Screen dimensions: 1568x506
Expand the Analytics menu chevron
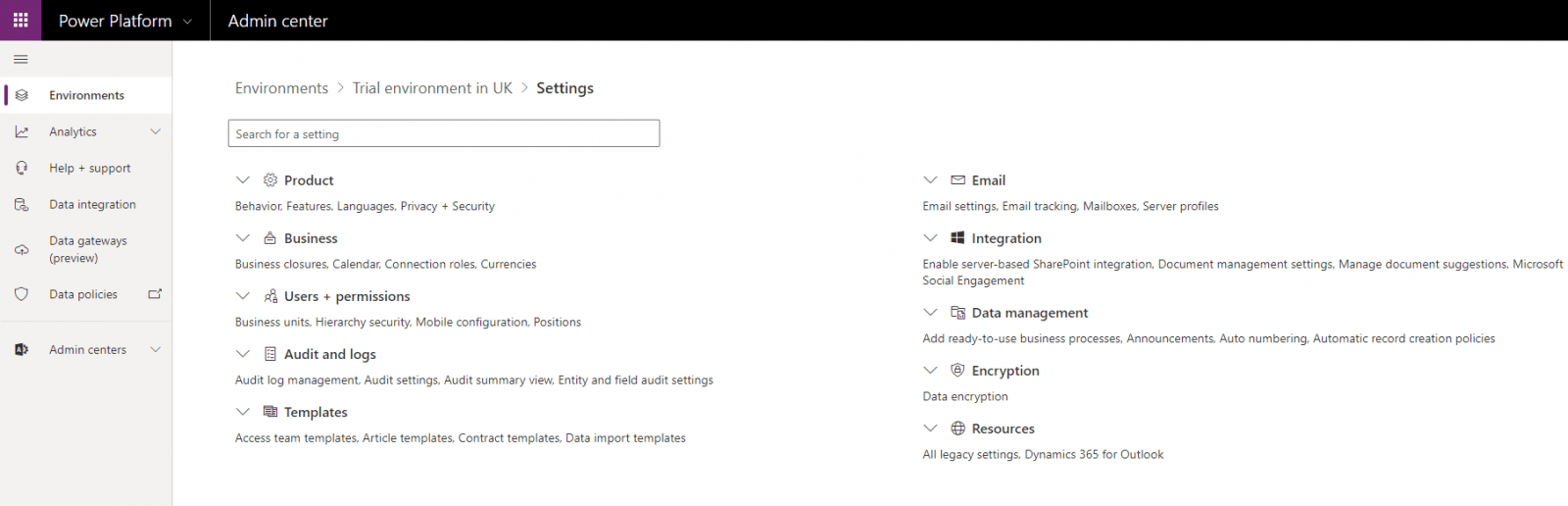coord(155,131)
